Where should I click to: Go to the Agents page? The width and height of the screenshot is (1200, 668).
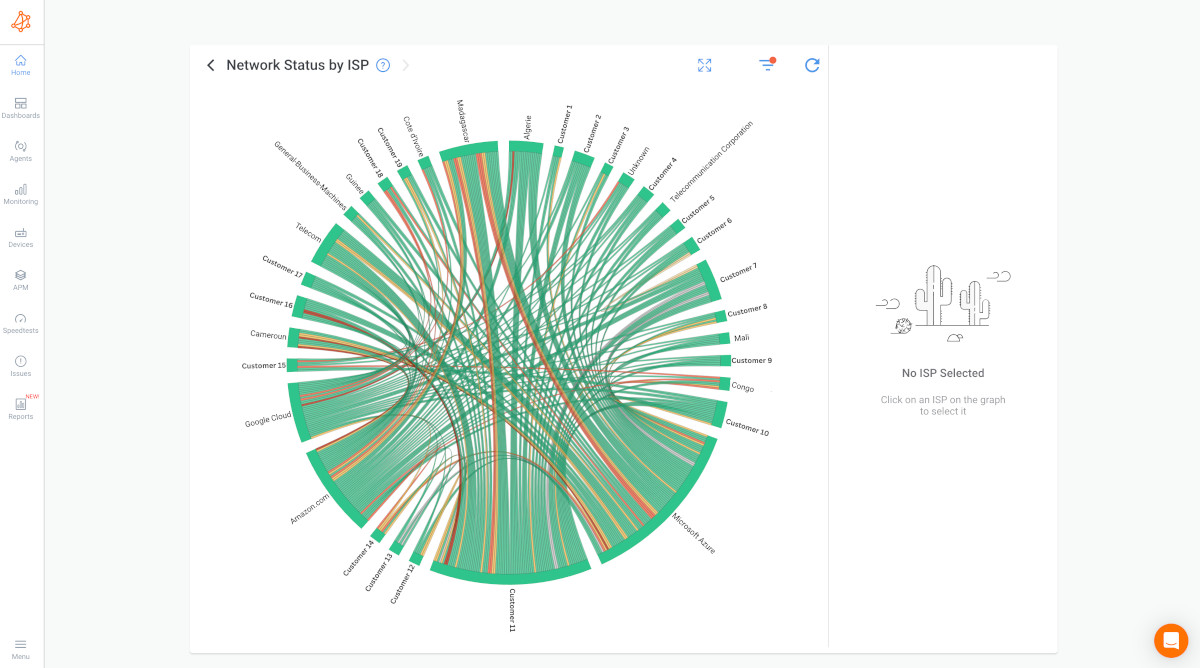pos(20,150)
